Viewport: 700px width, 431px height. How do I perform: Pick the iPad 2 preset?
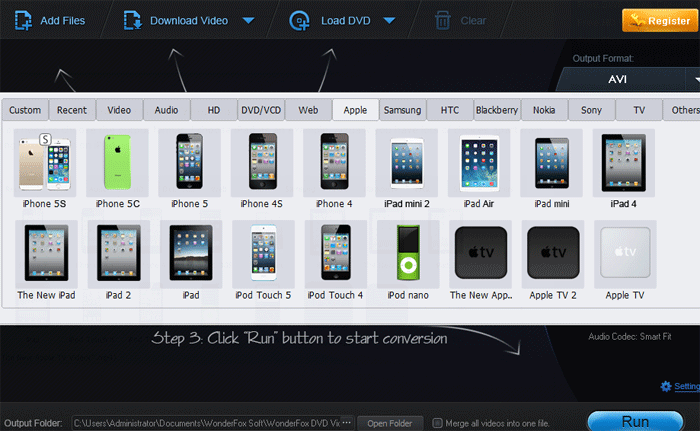point(119,254)
